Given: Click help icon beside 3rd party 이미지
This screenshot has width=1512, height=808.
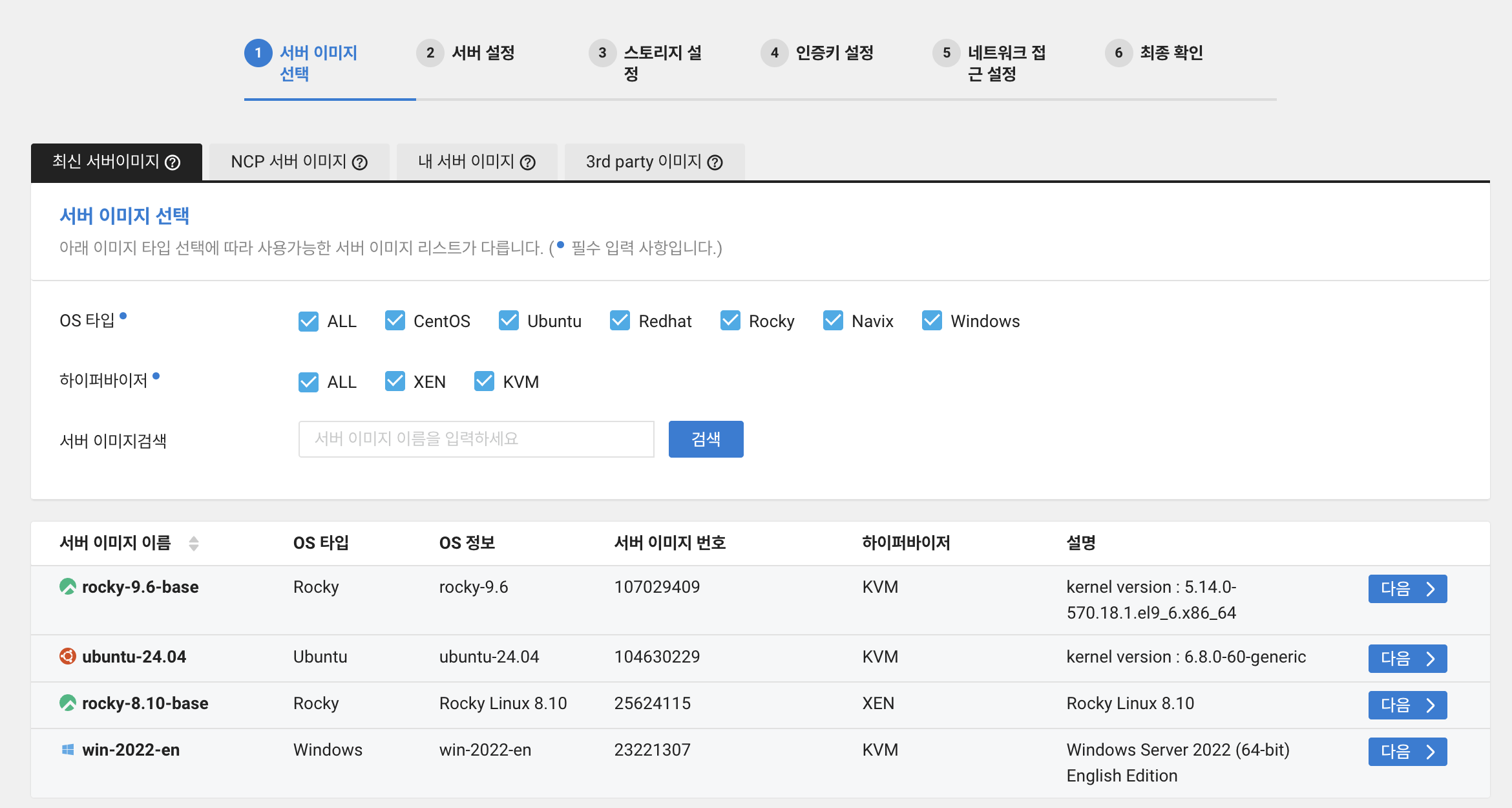Looking at the screenshot, I should [x=715, y=162].
